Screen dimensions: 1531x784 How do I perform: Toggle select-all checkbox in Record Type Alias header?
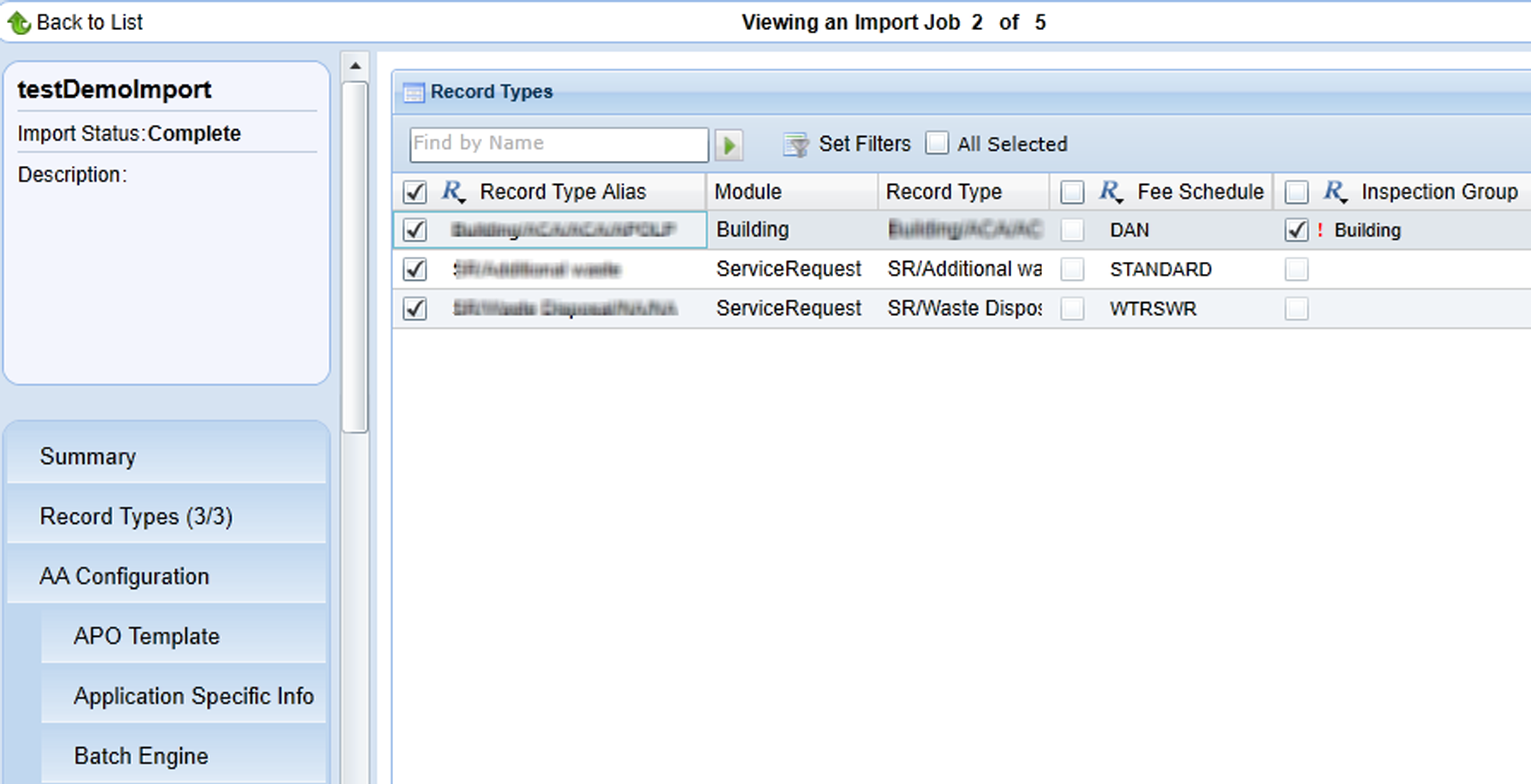click(x=415, y=192)
